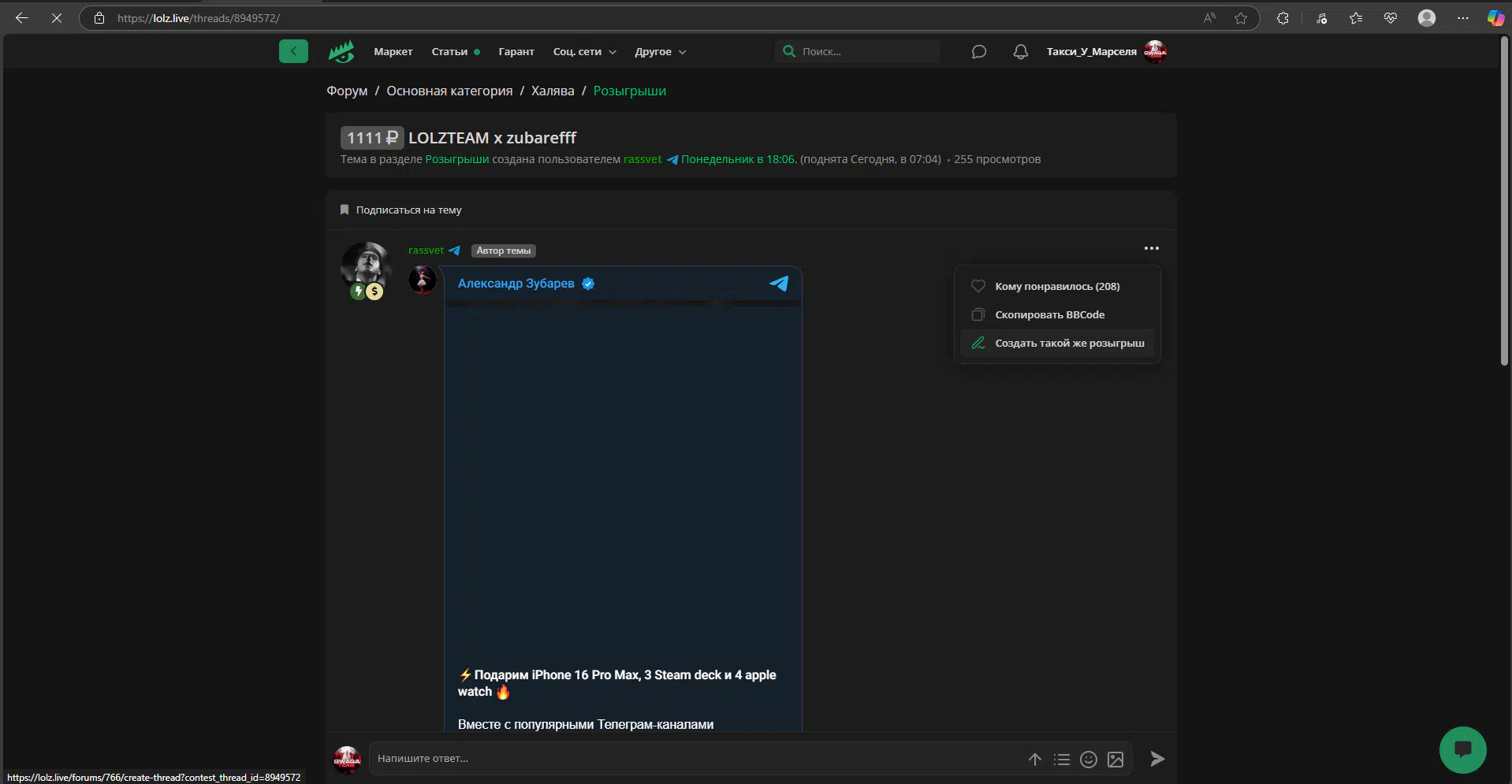
Task: Click Такси_У_Марселя username in header
Action: point(1092,51)
